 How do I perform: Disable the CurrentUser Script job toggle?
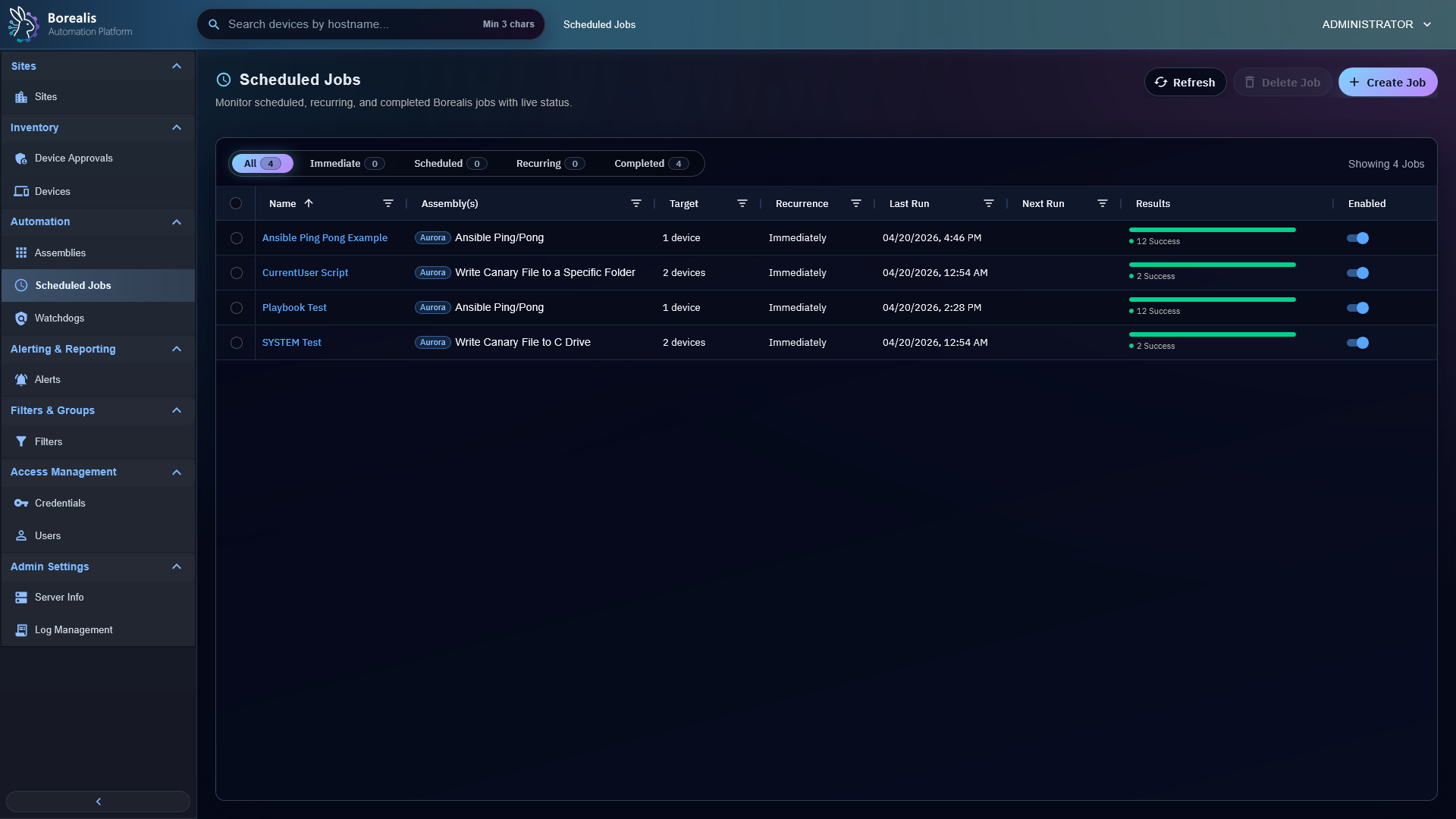[x=1357, y=273]
